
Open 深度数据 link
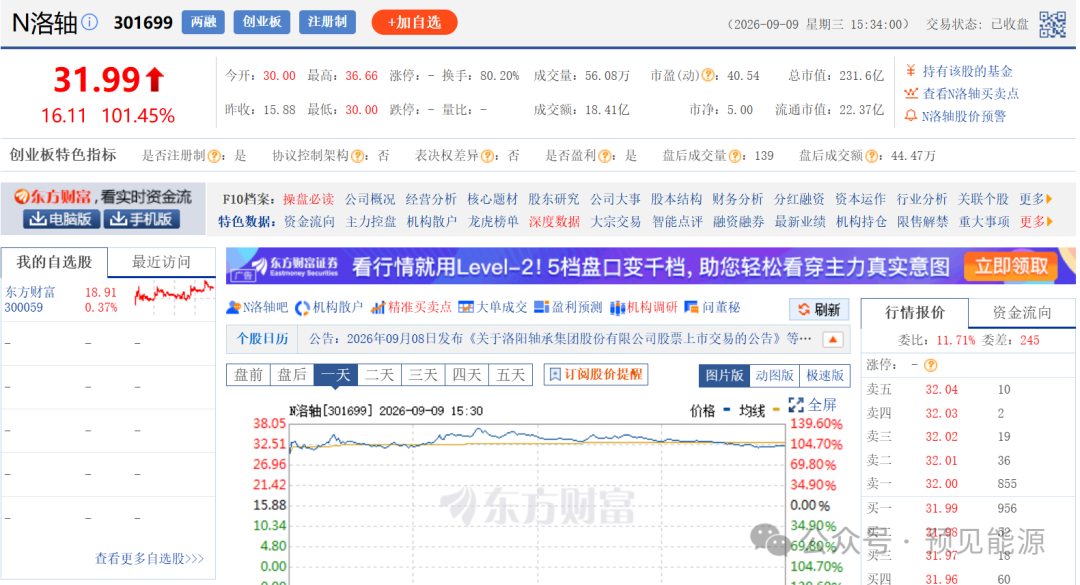pos(554,222)
